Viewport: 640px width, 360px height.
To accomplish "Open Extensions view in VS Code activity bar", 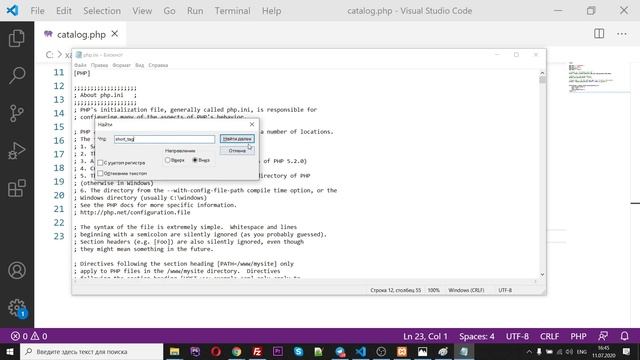I will tap(17, 188).
